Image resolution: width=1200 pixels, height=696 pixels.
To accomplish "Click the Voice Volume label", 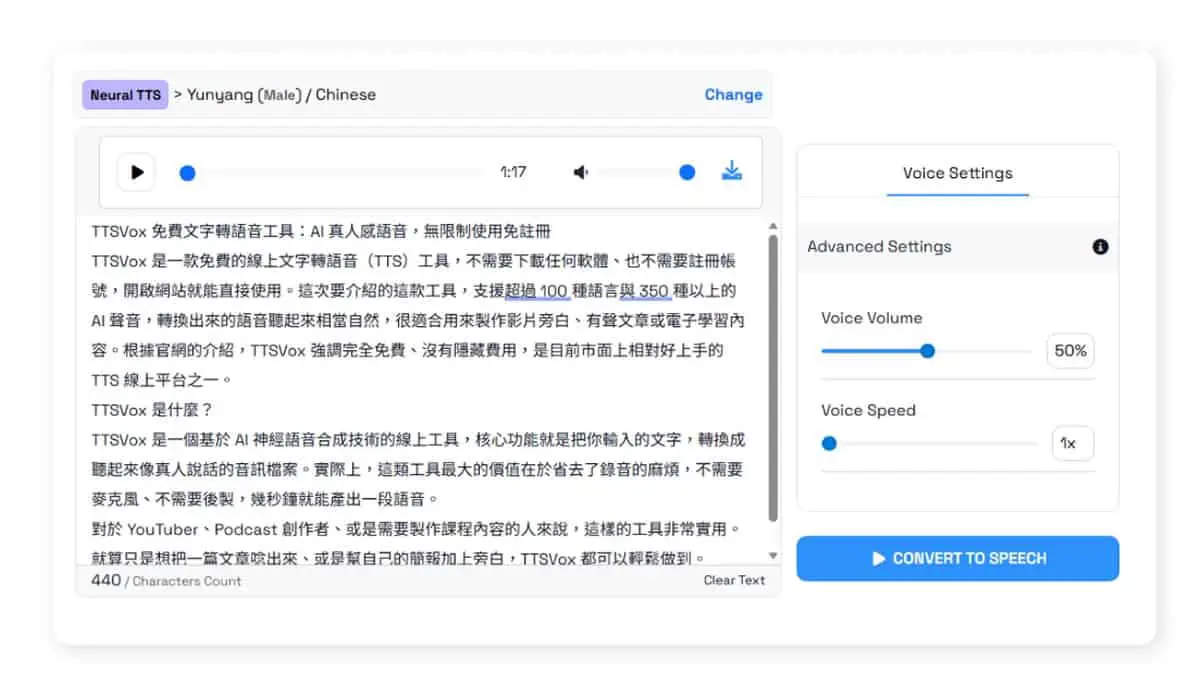I will (871, 318).
